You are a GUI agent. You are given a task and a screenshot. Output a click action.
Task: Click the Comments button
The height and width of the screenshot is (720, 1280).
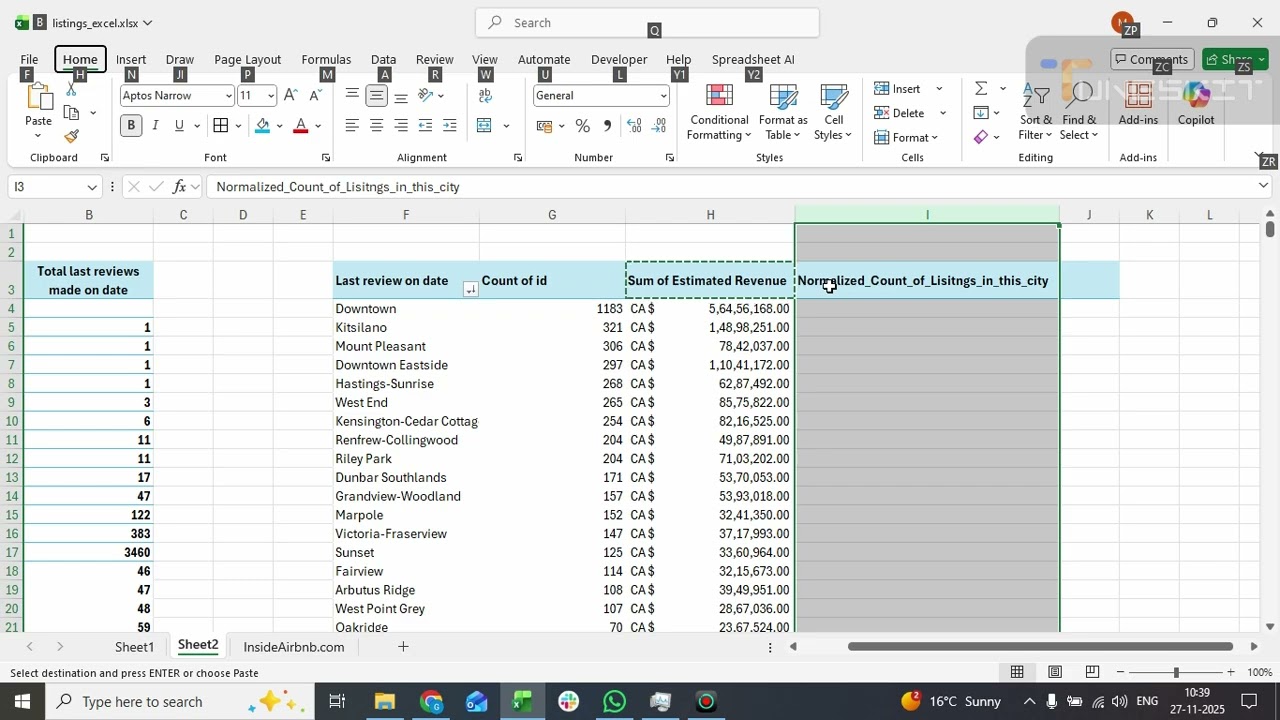1151,59
